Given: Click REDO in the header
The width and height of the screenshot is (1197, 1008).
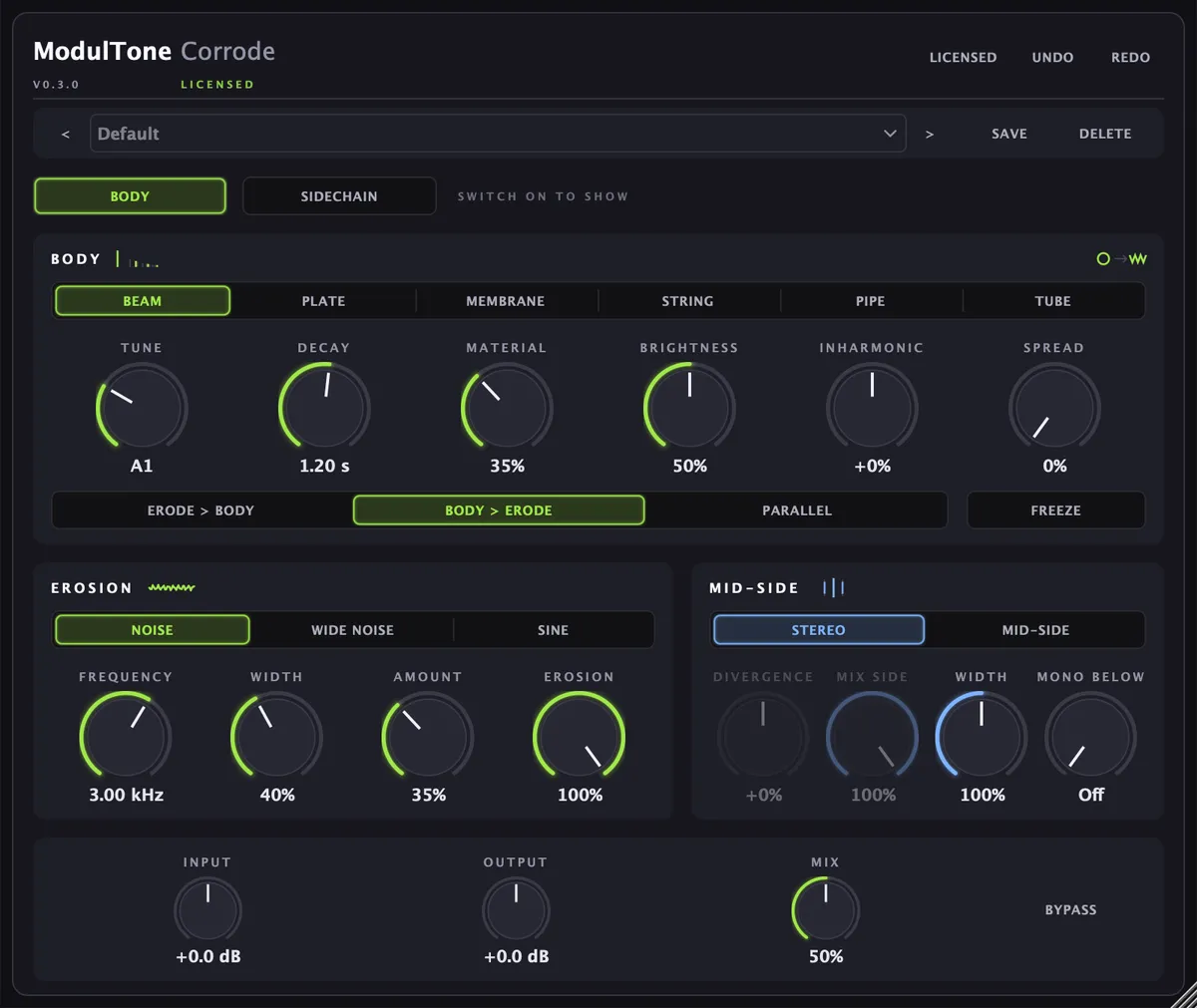Looking at the screenshot, I should click(x=1131, y=58).
